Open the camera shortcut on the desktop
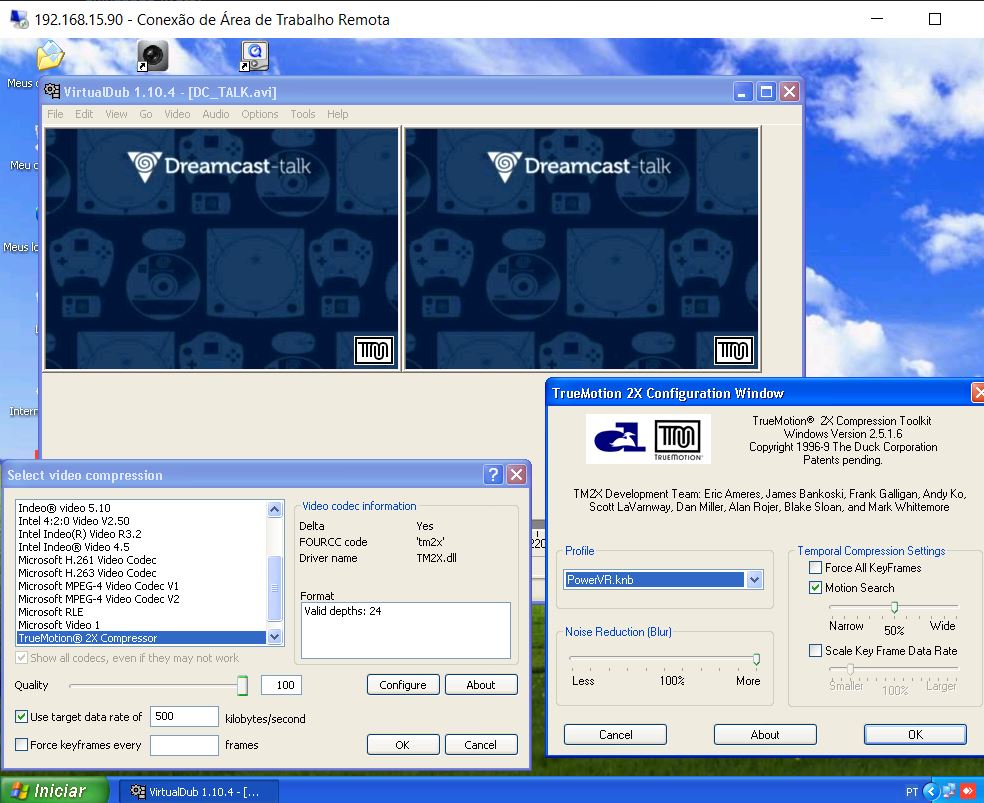This screenshot has width=984, height=803. (x=152, y=56)
